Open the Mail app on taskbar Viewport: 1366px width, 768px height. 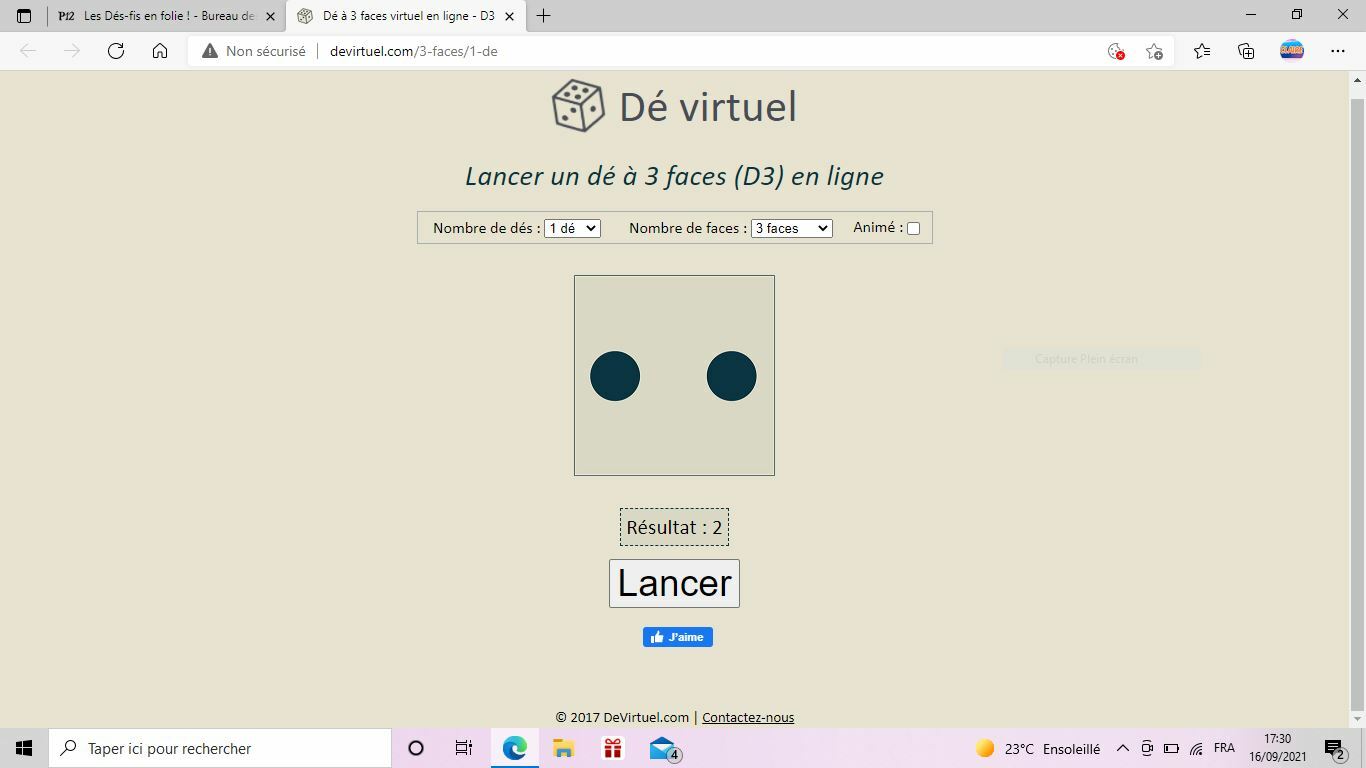point(663,749)
